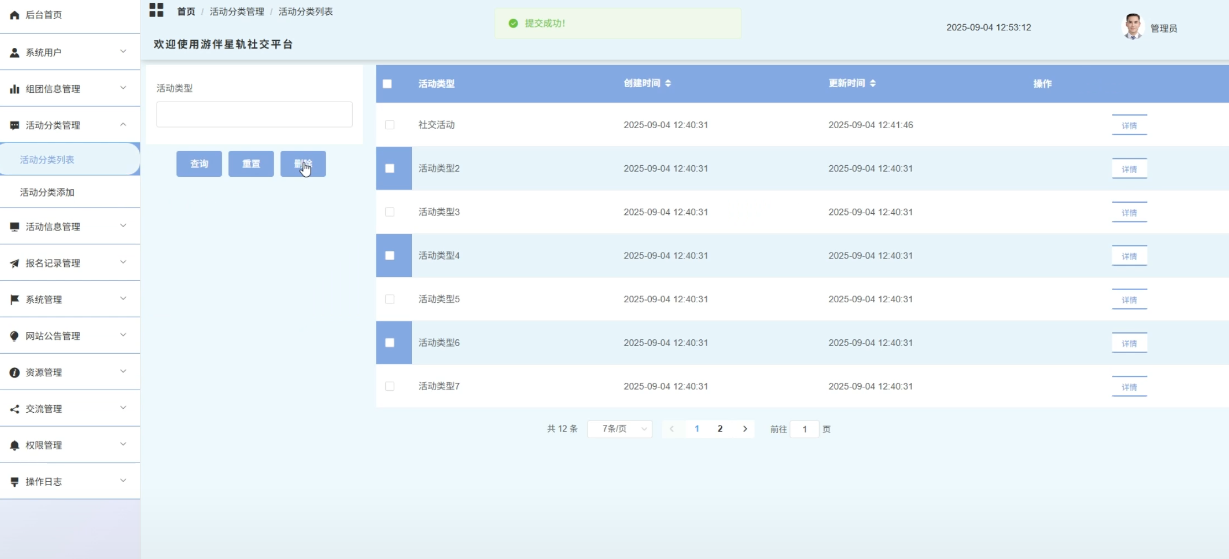Go to page 2 in pagination

720,429
